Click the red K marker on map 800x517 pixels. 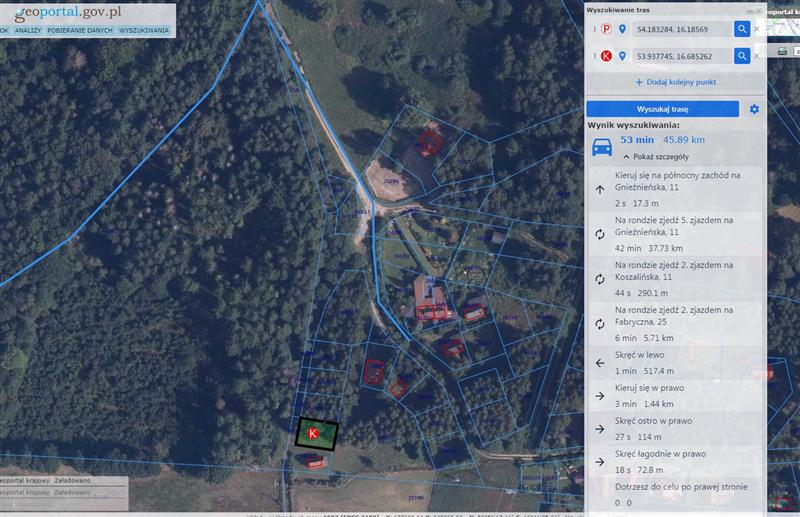click(x=314, y=433)
